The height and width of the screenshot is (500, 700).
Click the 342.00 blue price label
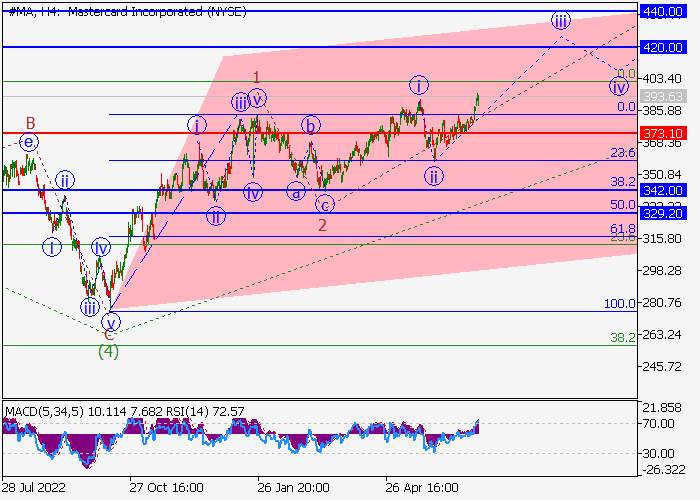662,191
